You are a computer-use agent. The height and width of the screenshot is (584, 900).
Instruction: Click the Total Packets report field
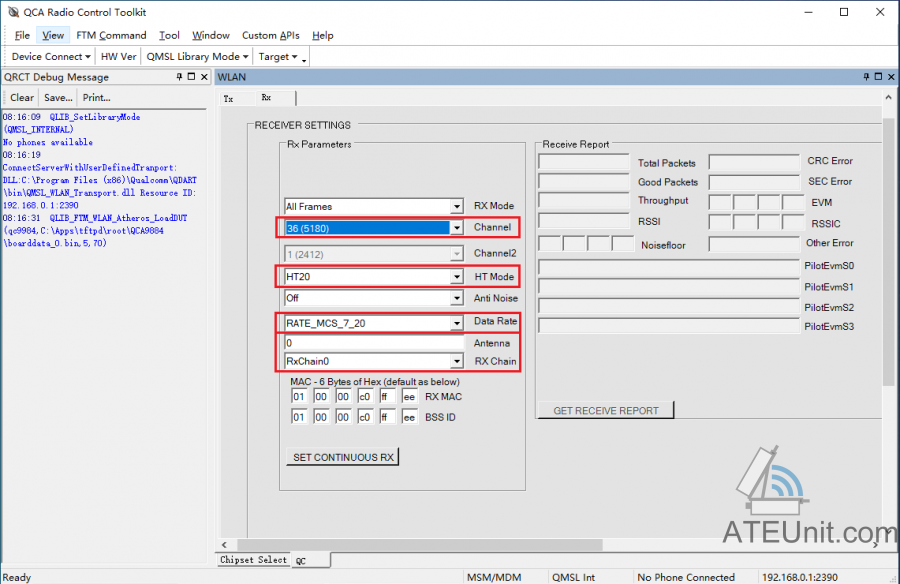pos(584,162)
